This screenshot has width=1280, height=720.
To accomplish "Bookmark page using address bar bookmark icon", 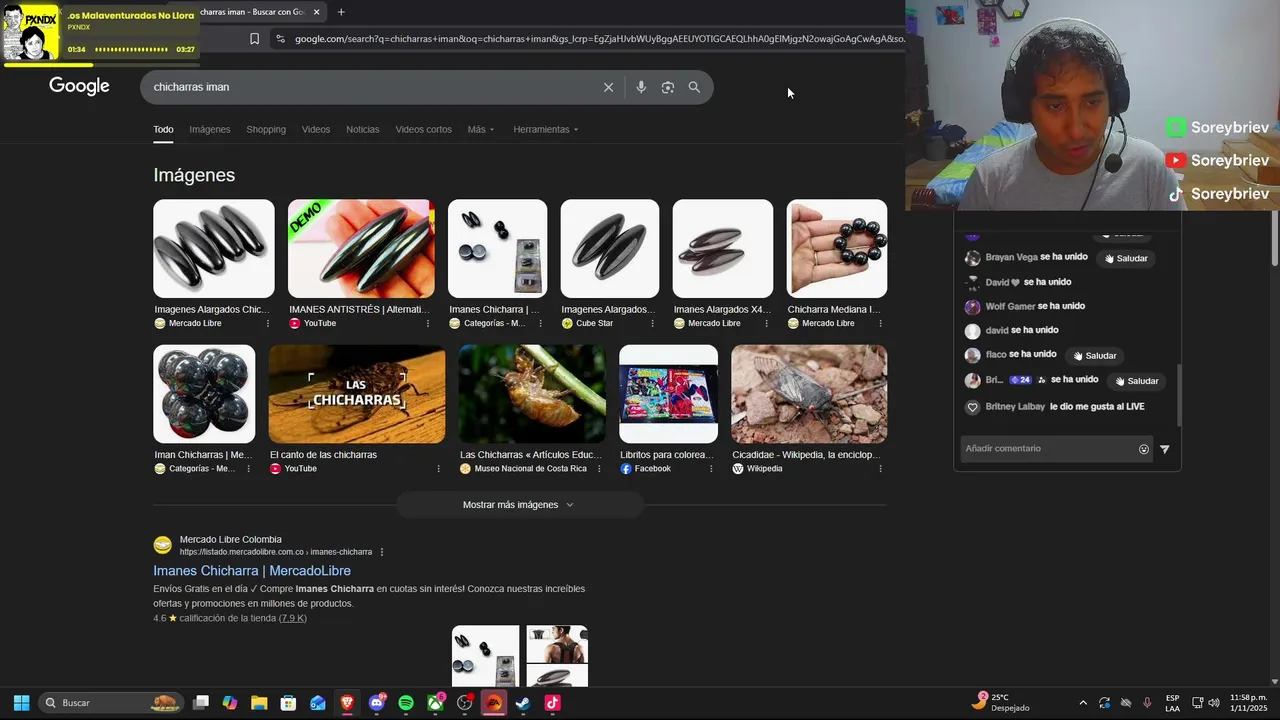I will [254, 39].
